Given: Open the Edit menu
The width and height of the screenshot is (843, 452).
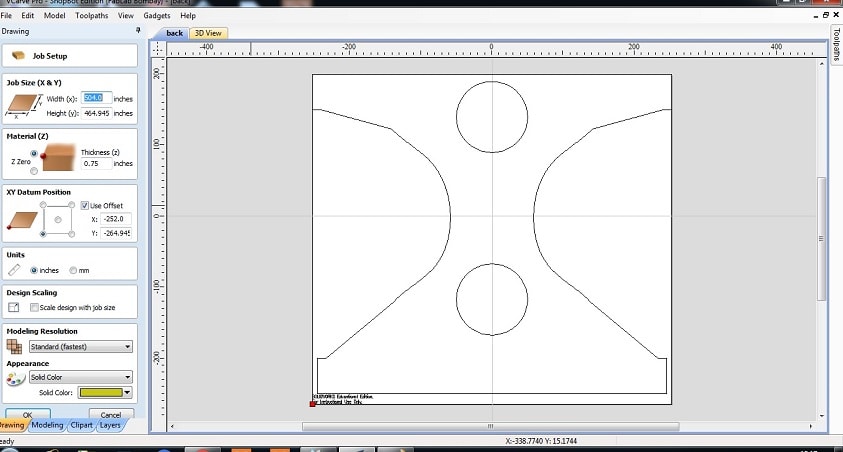Looking at the screenshot, I should click(x=27, y=16).
